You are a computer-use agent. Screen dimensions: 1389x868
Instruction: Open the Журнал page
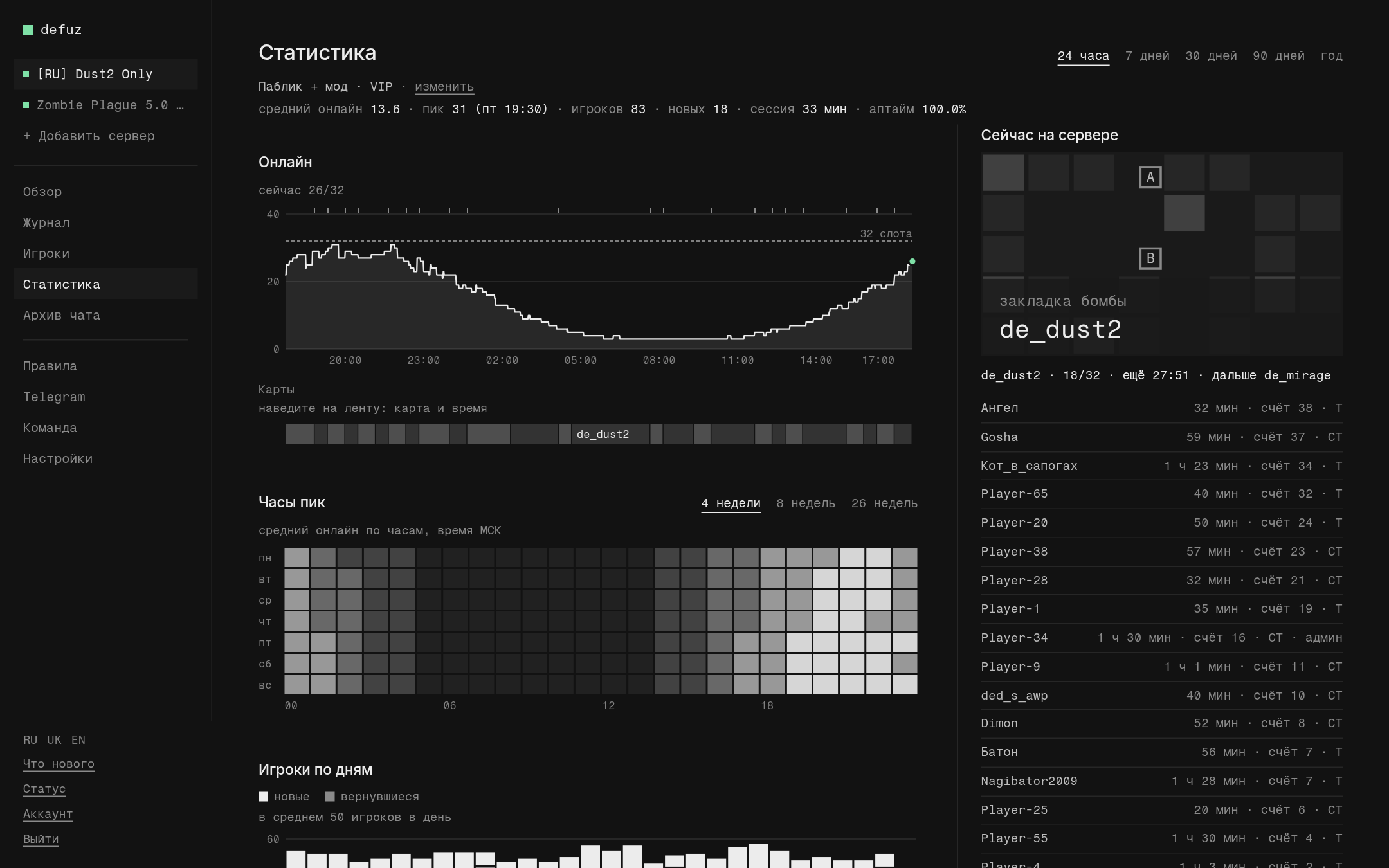(105, 222)
